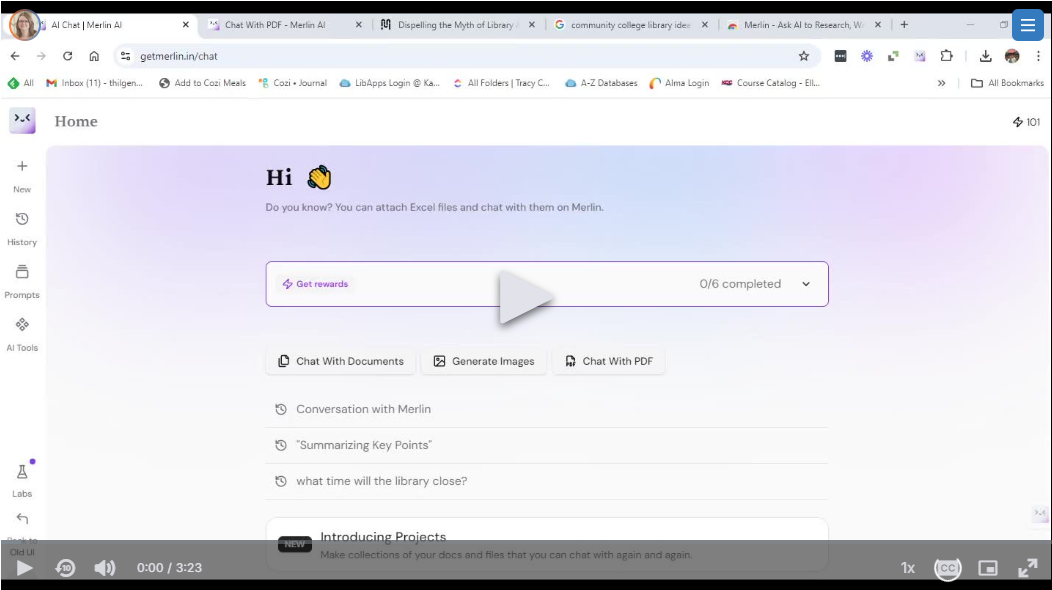Click the rewind 10 seconds icon
1052x590 pixels.
[x=66, y=568]
